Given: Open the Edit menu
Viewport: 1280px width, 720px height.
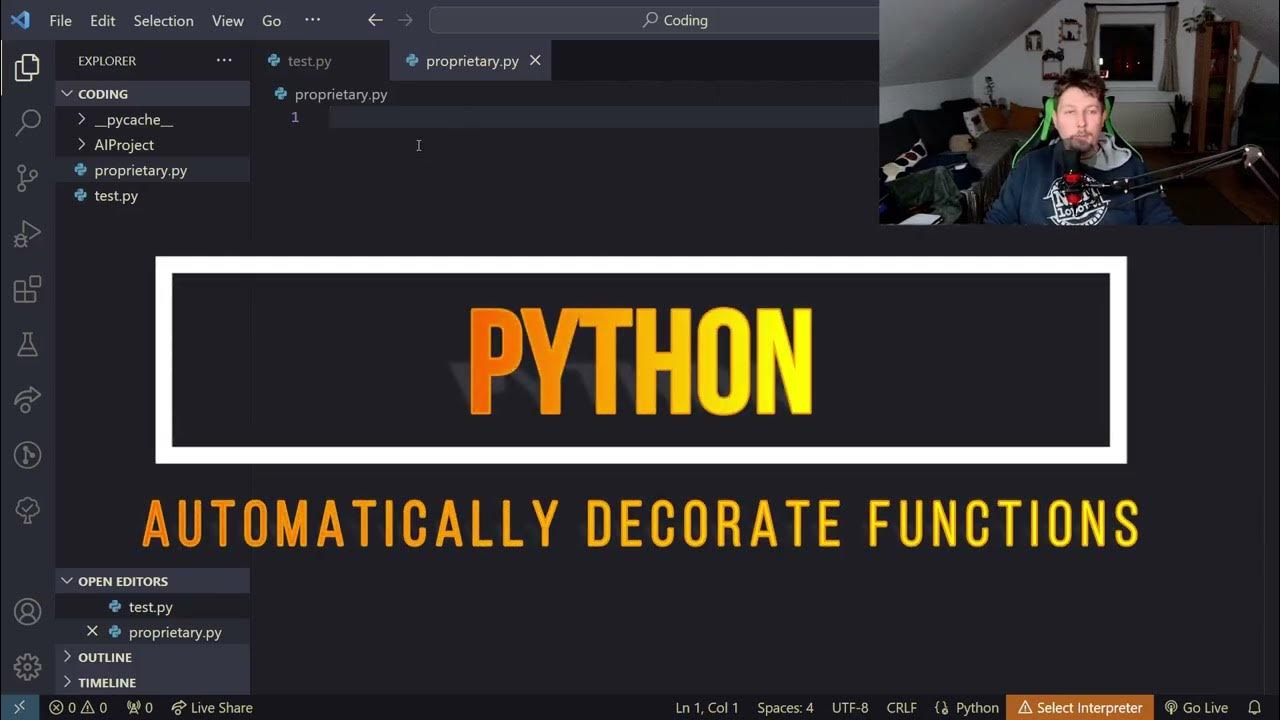Looking at the screenshot, I should coord(102,20).
